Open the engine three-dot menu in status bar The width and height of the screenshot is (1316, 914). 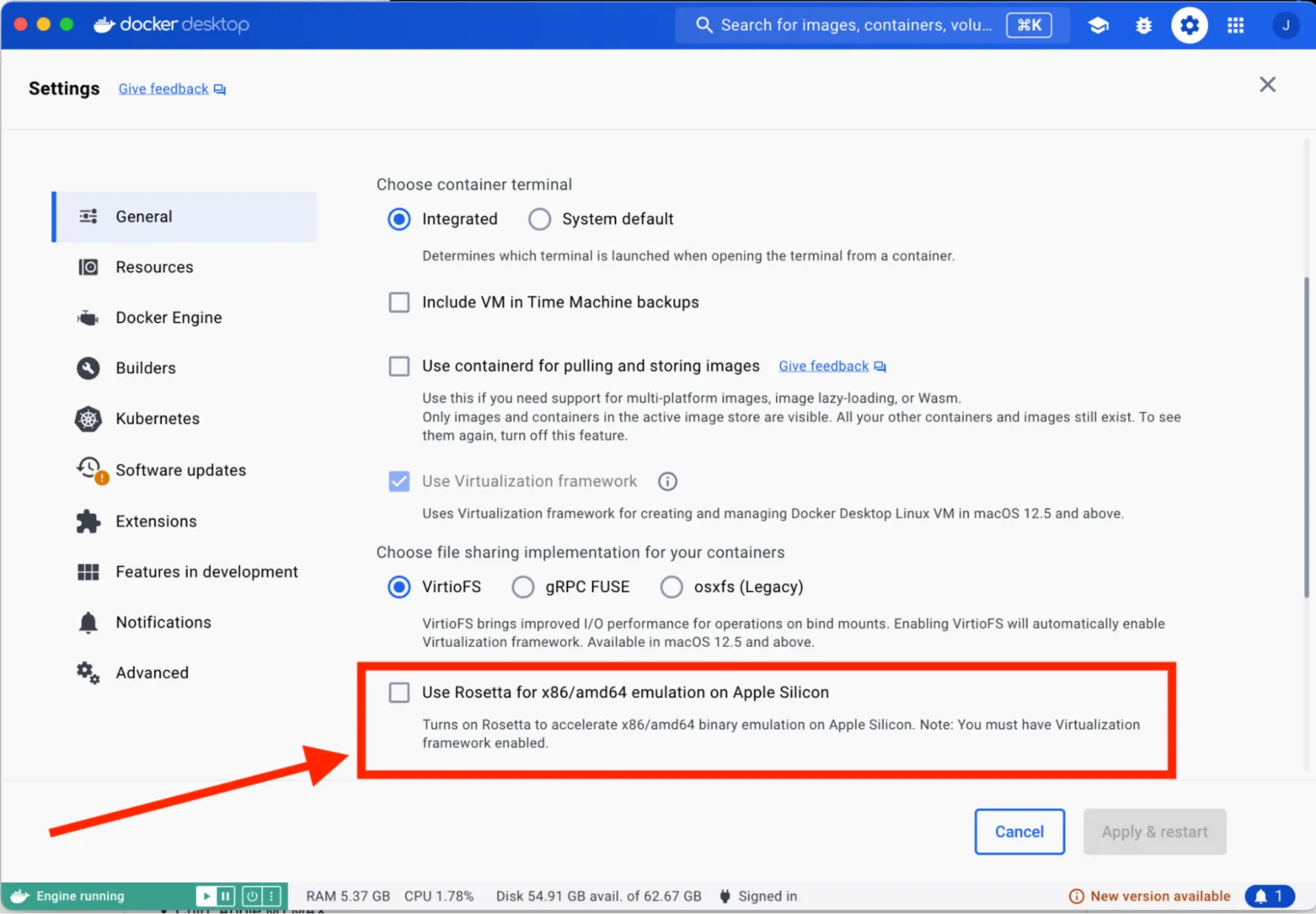coord(272,896)
